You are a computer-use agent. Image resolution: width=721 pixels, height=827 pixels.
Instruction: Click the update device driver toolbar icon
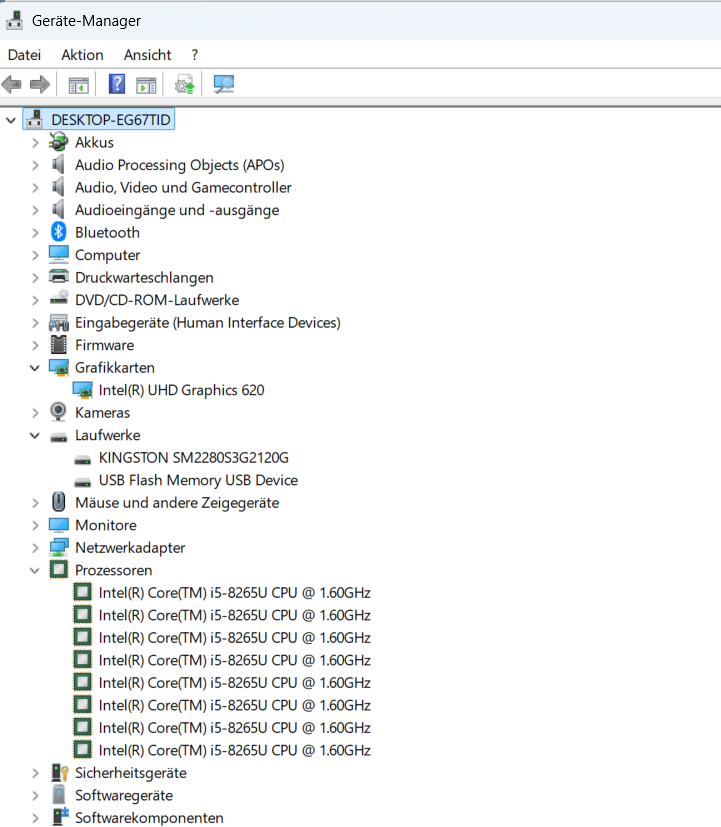(x=184, y=84)
